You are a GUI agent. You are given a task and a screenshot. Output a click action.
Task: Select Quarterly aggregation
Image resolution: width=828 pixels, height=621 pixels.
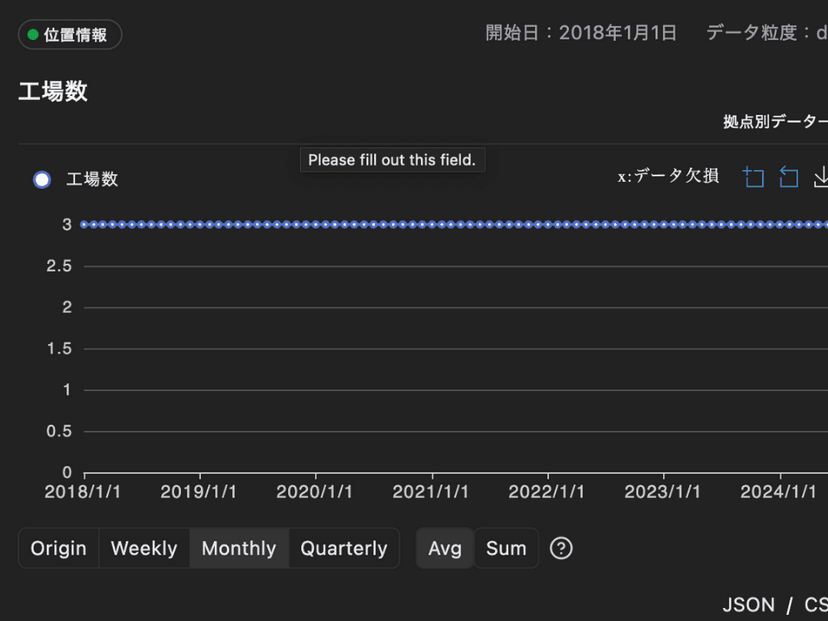coord(344,548)
